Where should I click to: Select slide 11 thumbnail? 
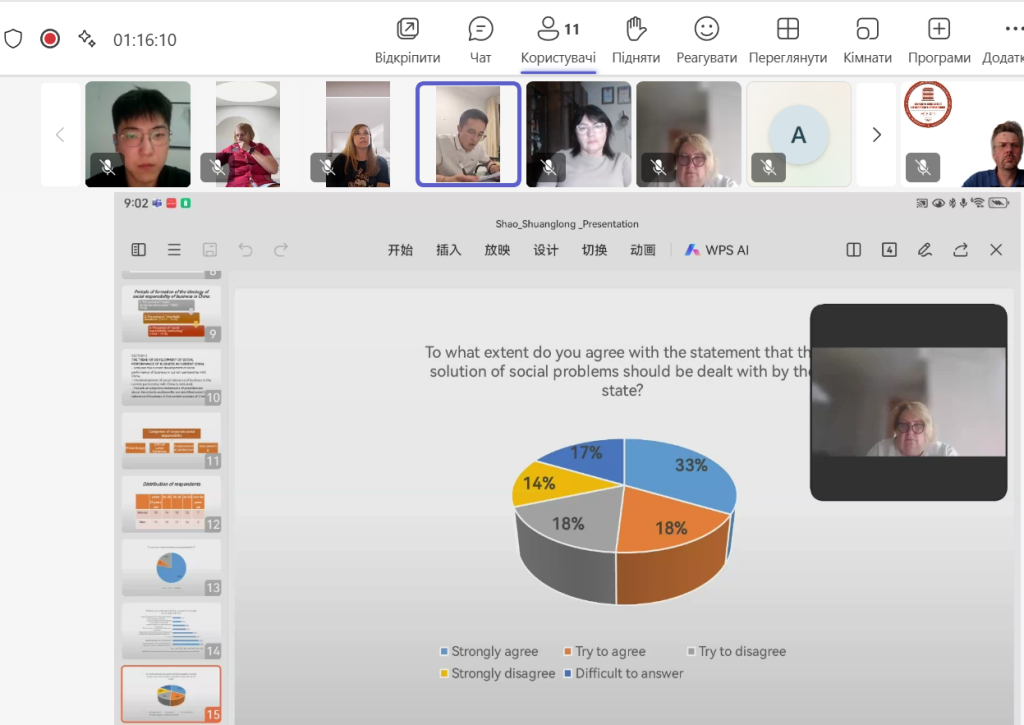click(x=171, y=441)
